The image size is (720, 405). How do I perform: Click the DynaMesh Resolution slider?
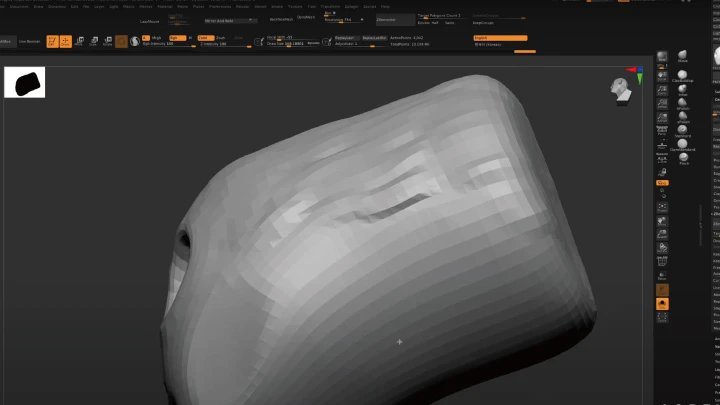343,20
